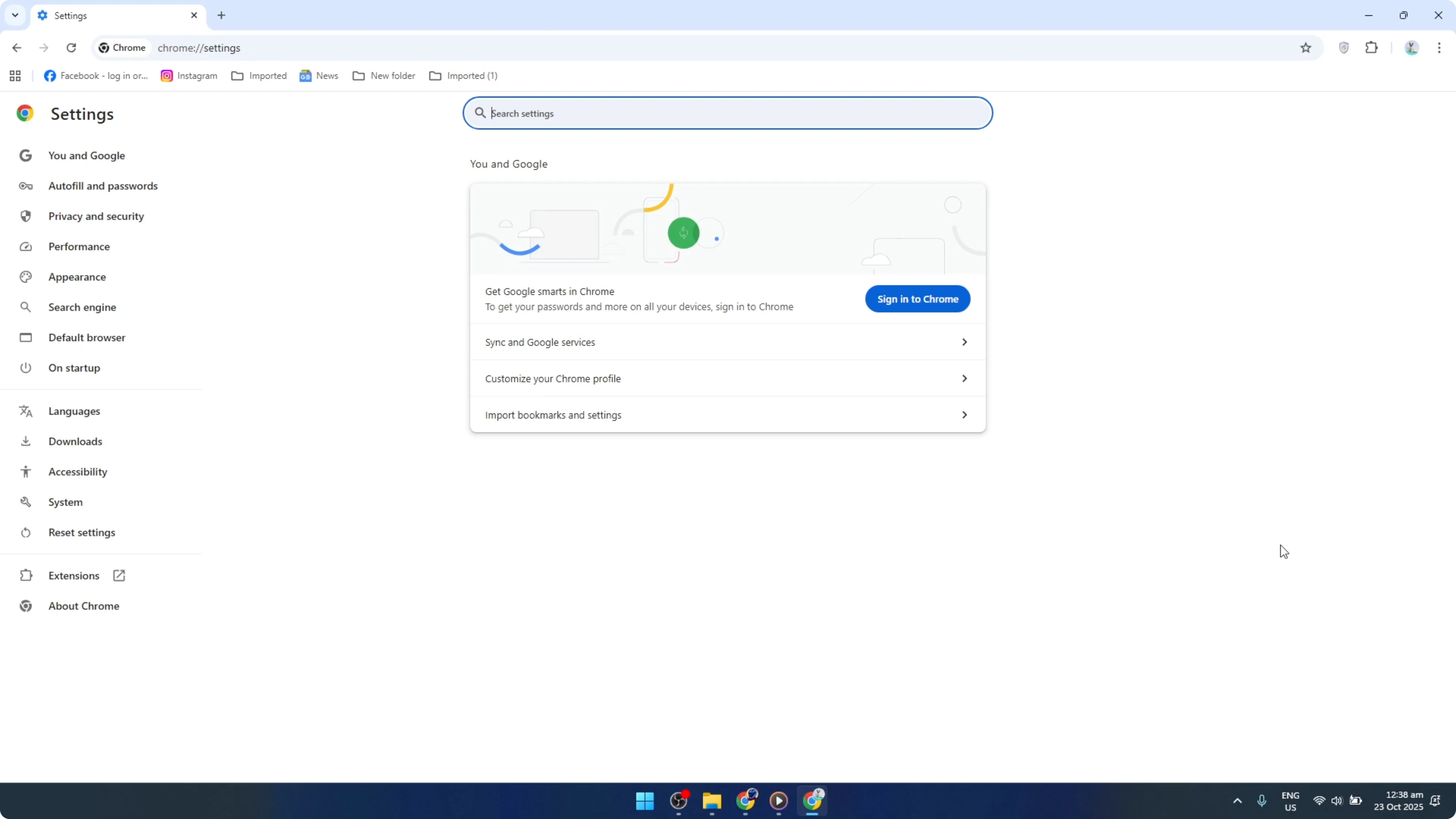The height and width of the screenshot is (819, 1456).
Task: Click the back navigation arrow
Action: 17,47
